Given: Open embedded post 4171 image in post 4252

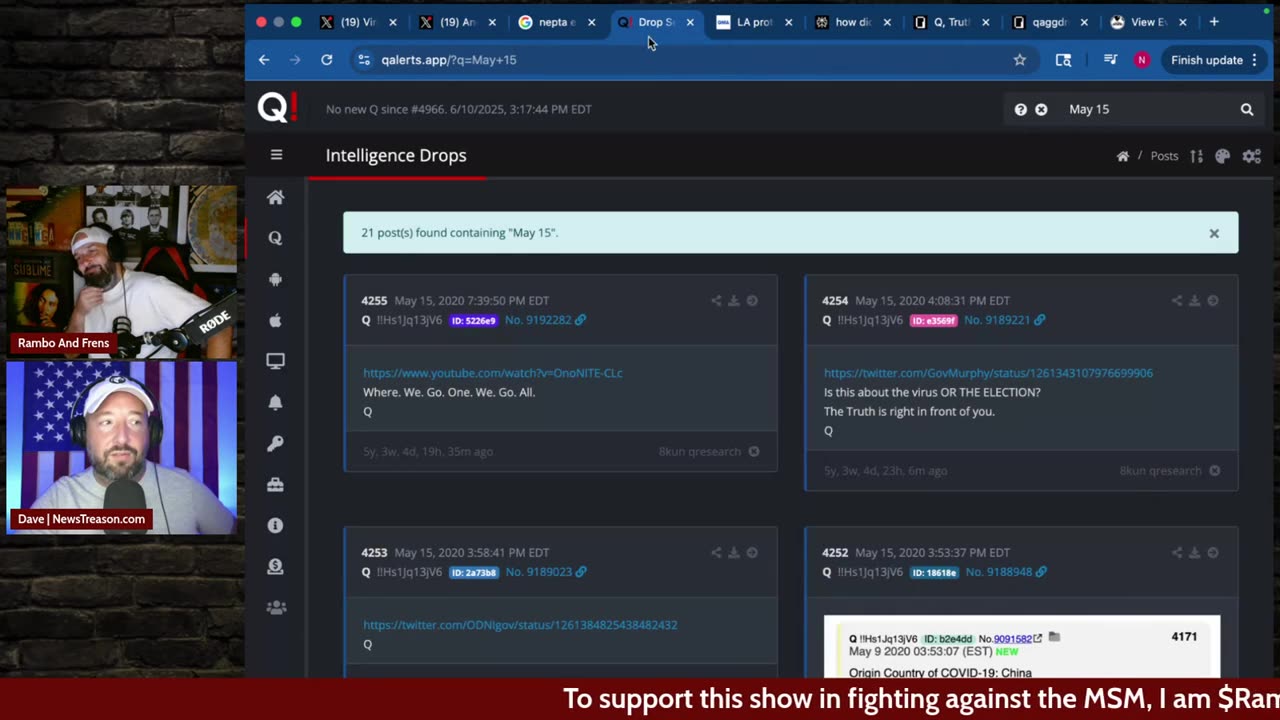Looking at the screenshot, I should coord(1022,647).
